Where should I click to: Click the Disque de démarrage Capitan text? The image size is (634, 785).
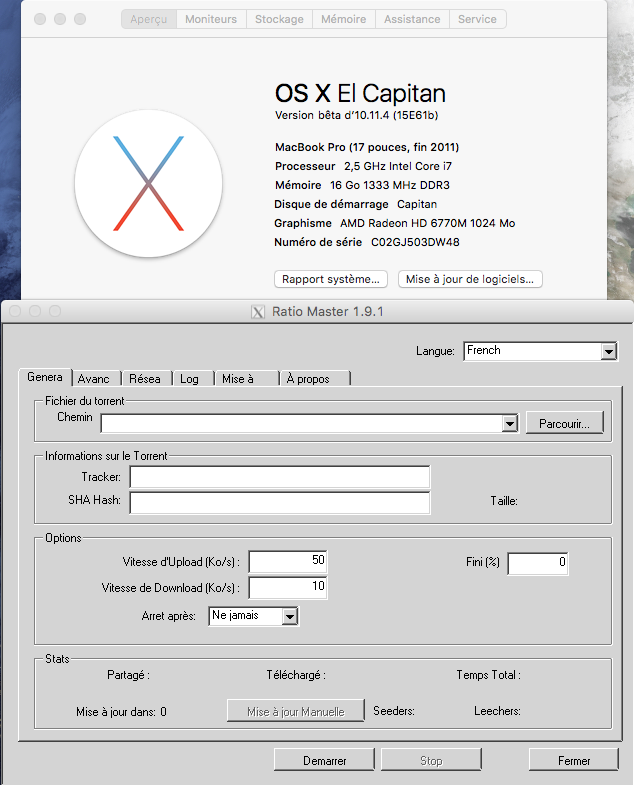tap(356, 204)
